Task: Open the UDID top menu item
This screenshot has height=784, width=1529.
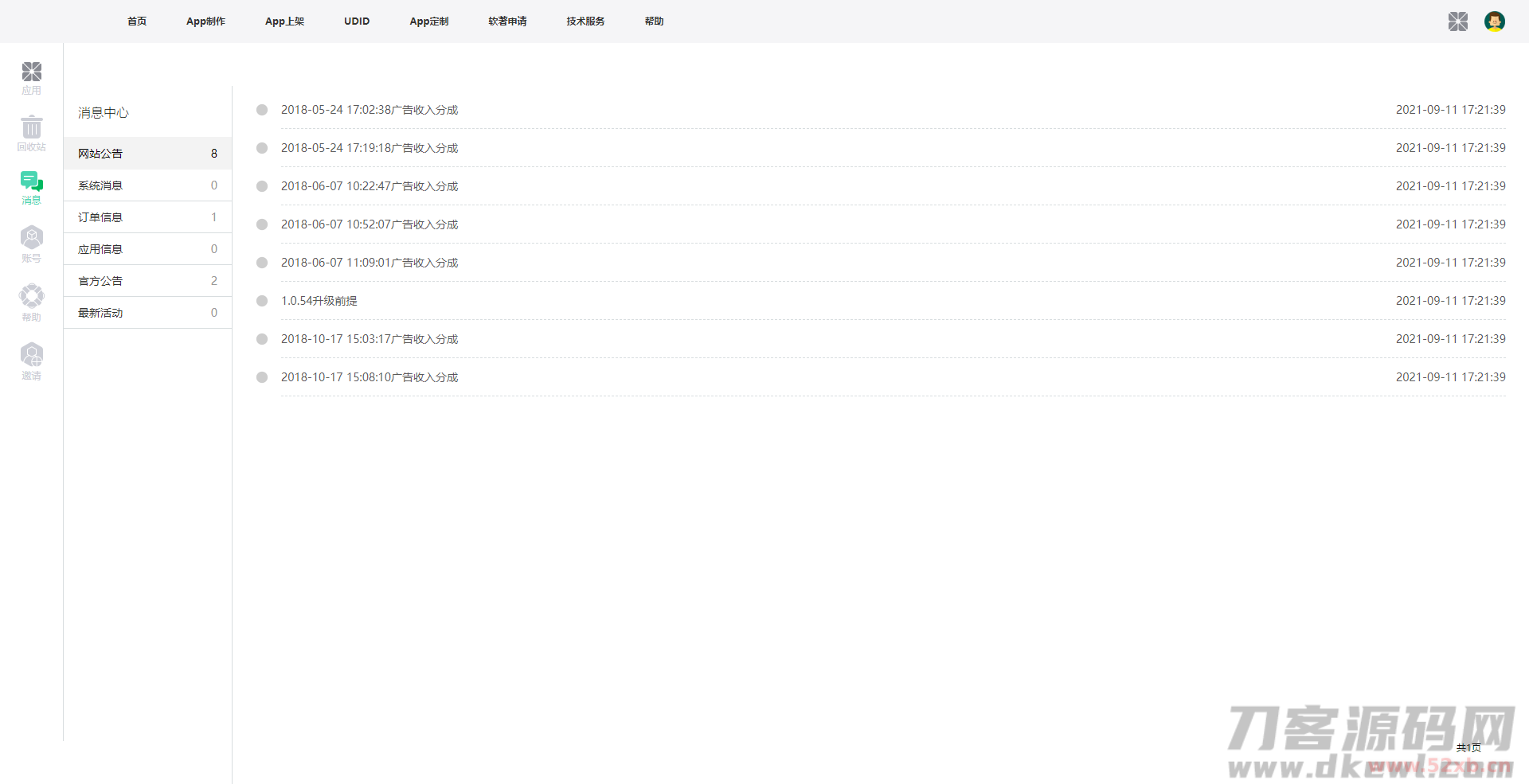Action: pos(357,21)
